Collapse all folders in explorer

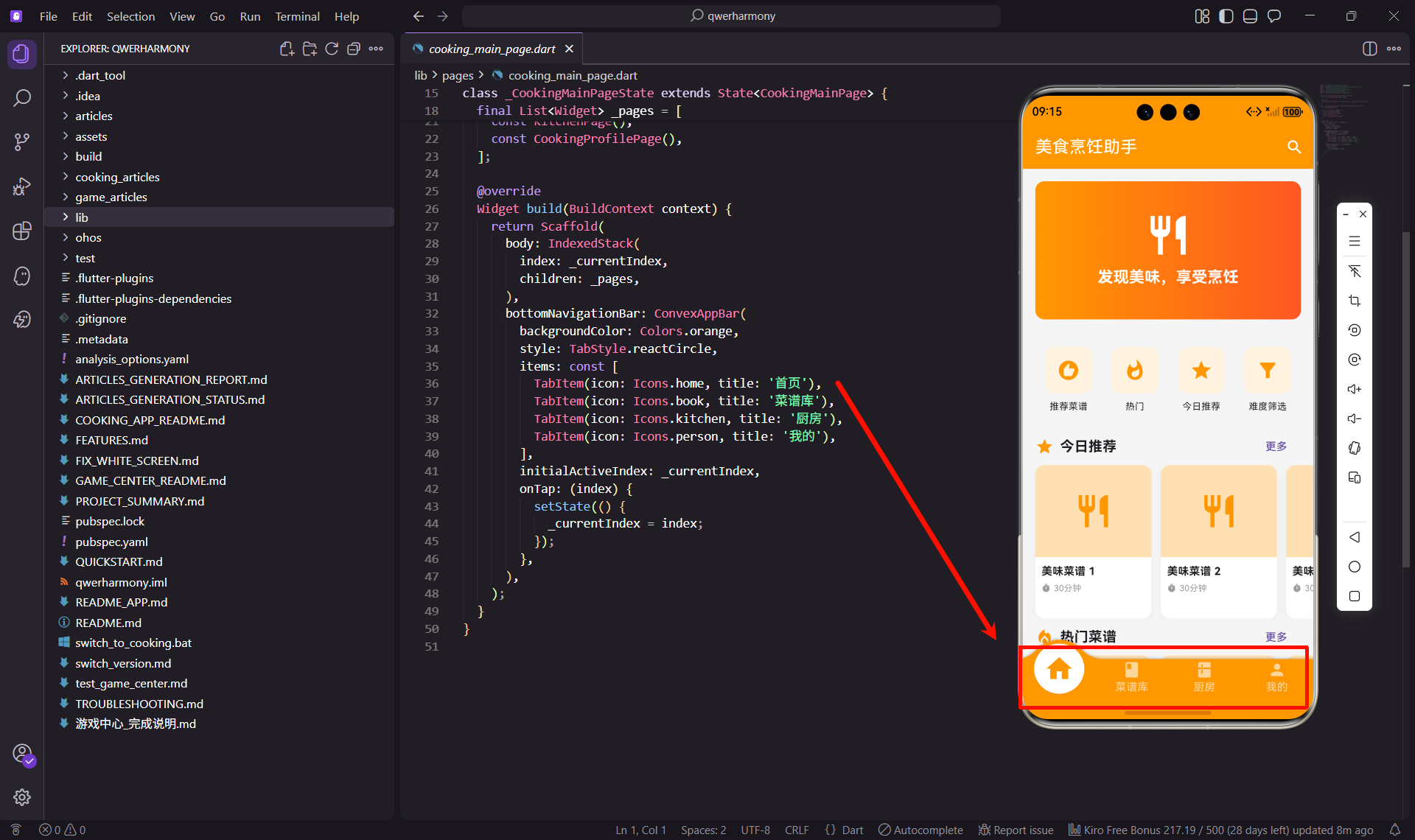354,49
